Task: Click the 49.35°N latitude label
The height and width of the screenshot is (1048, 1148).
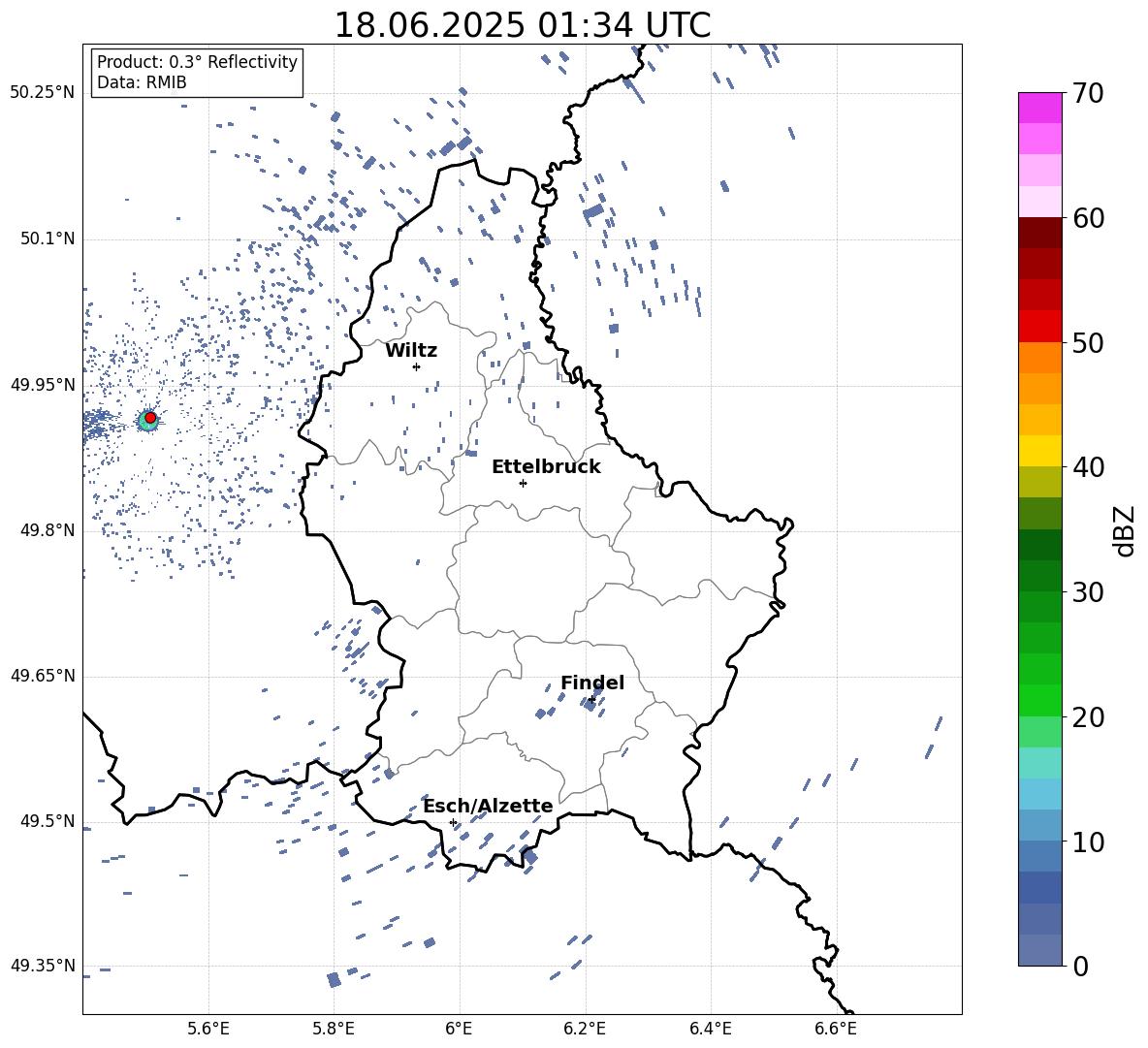Action: tap(43, 966)
